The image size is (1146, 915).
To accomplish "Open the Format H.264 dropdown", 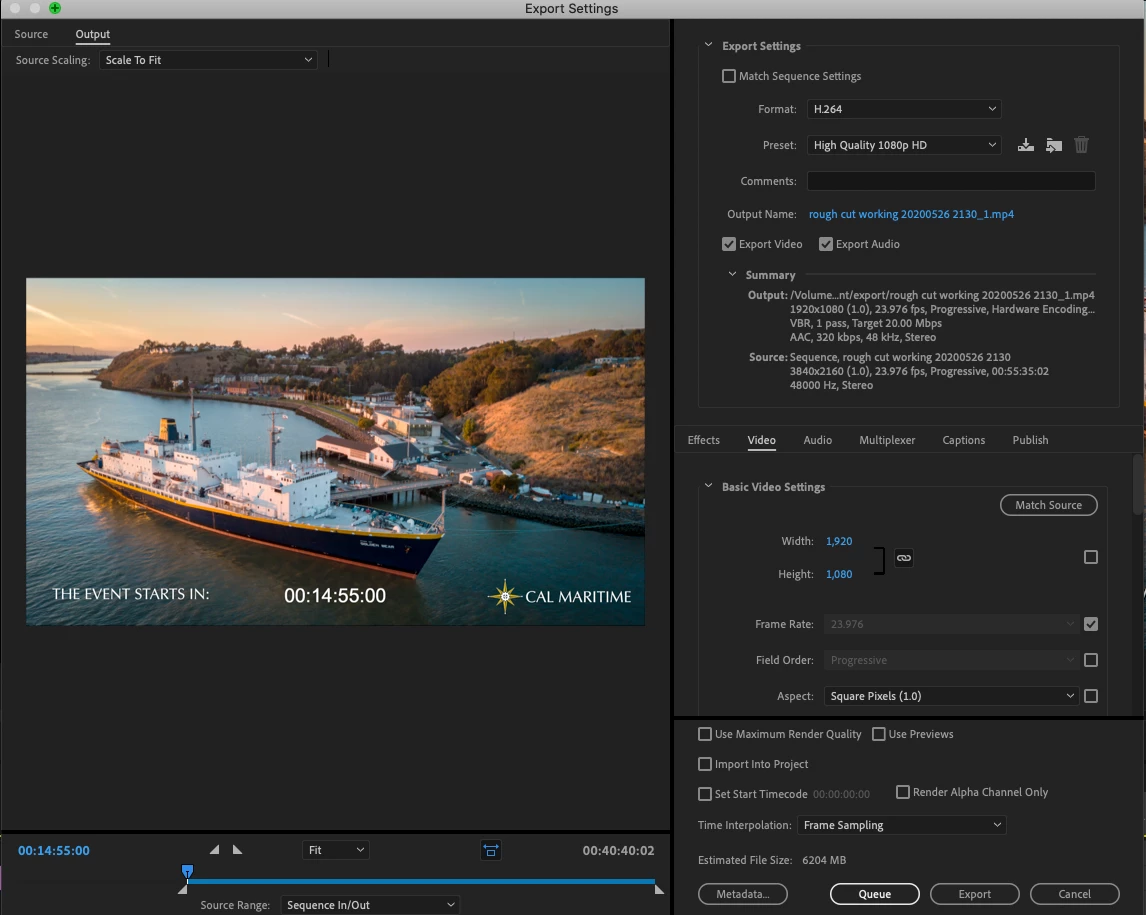I will click(x=904, y=109).
